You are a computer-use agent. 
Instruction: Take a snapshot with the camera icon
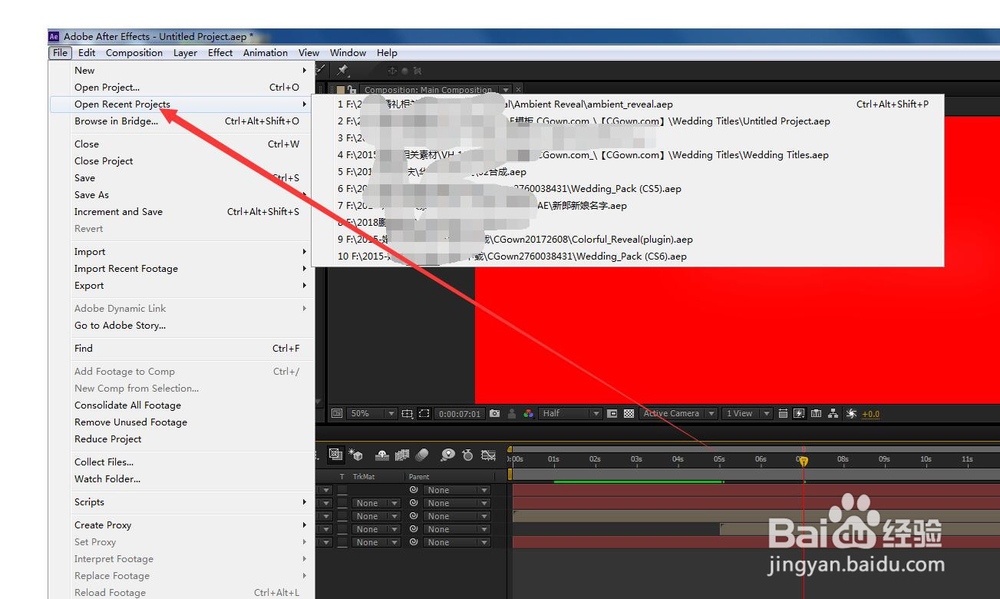click(x=495, y=413)
